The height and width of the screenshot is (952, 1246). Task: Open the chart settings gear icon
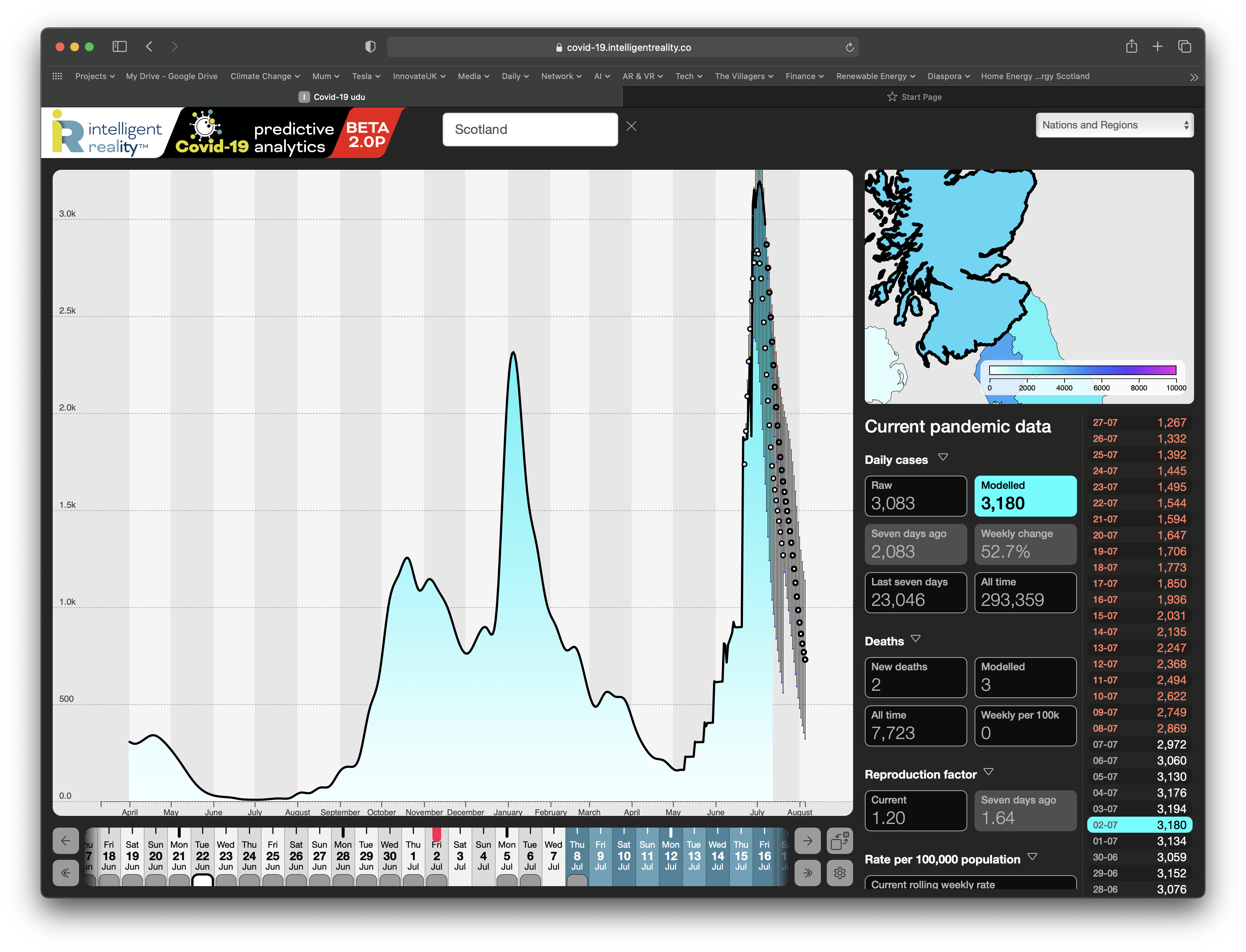coord(840,873)
